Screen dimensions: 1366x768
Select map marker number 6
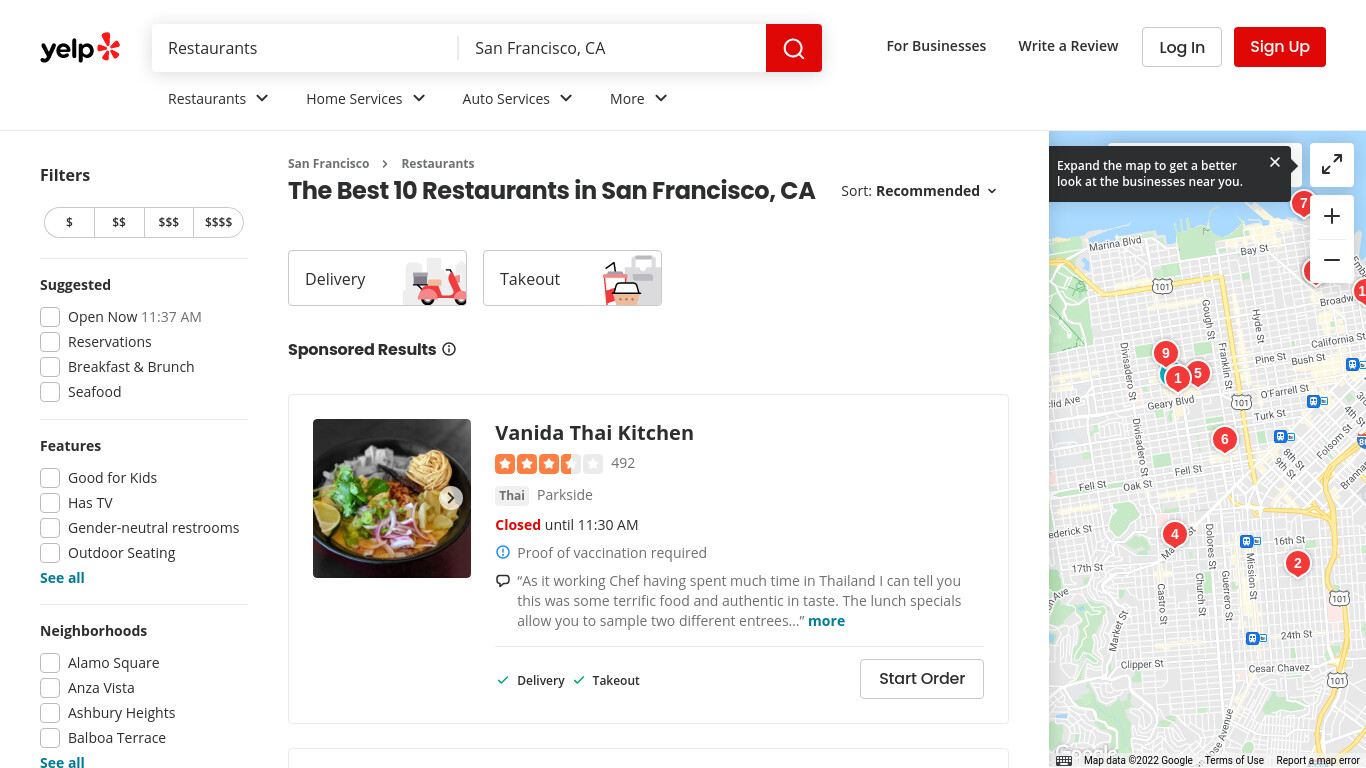pyautogui.click(x=1224, y=439)
